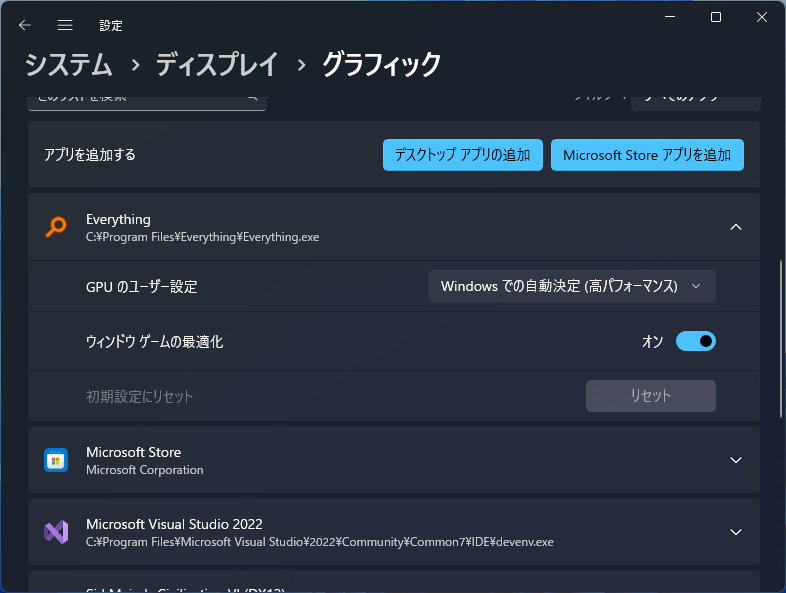Navigate to システム breadcrumb

69,65
